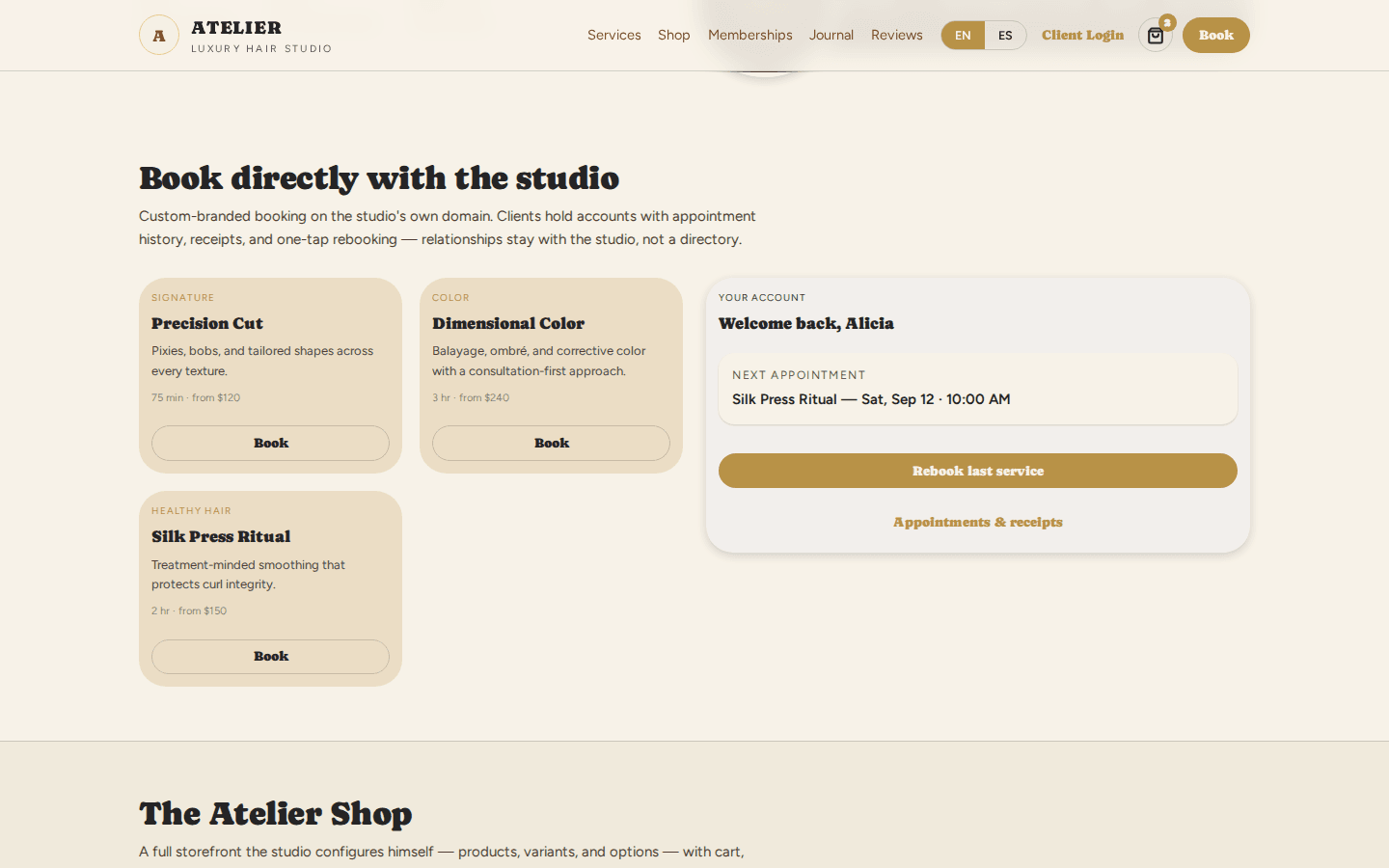View the Reviews nav link

[x=897, y=35]
